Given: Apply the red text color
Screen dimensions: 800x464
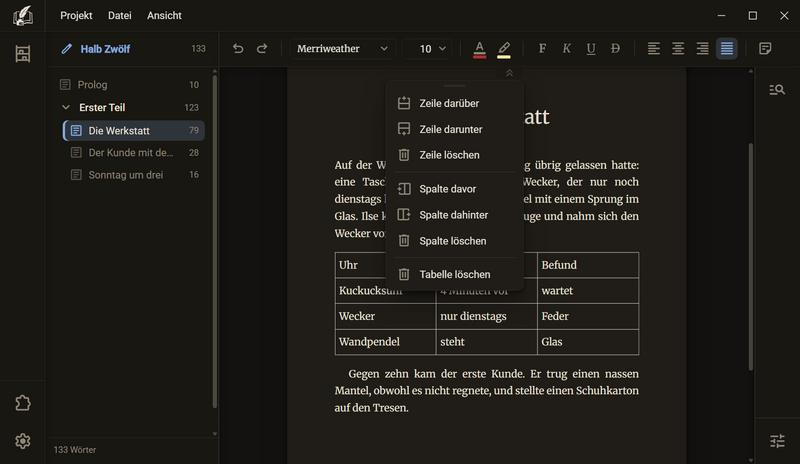Looking at the screenshot, I should pyautogui.click(x=479, y=49).
